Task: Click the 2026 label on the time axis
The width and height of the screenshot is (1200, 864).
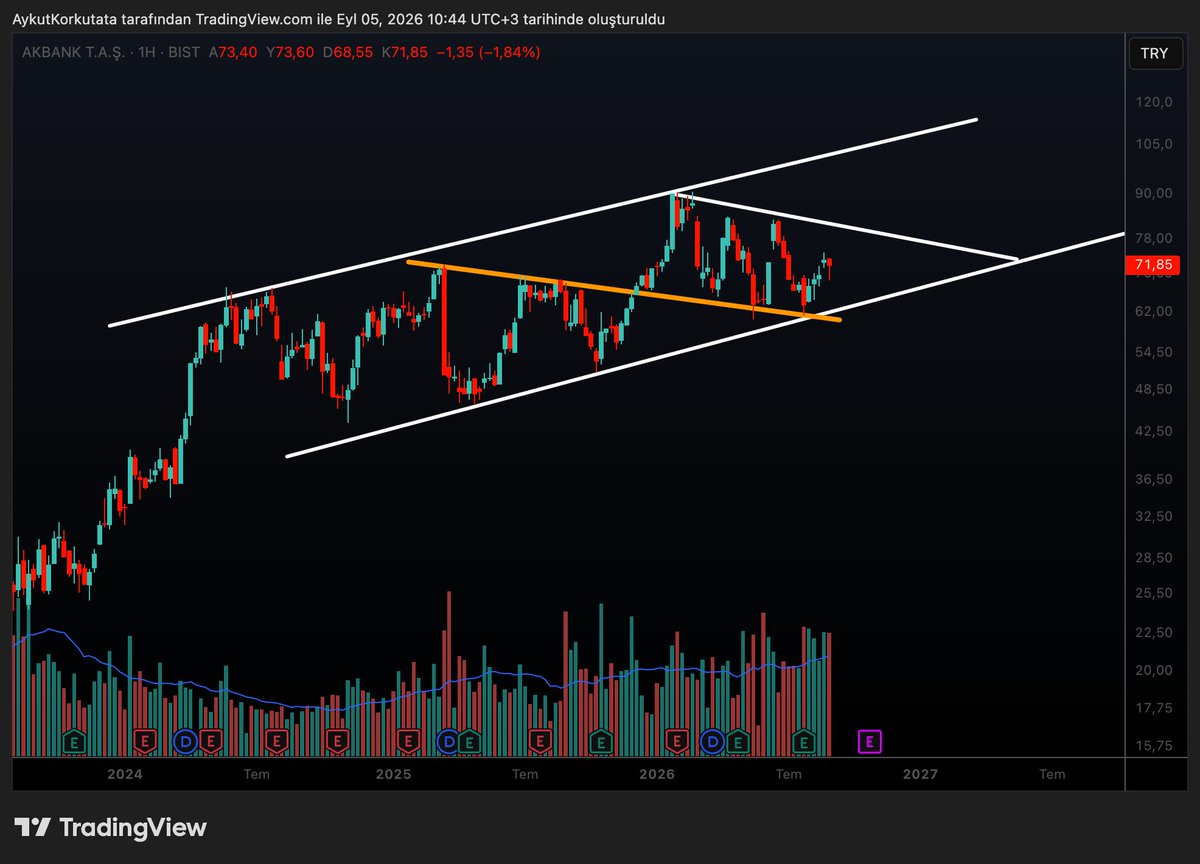Action: 657,774
